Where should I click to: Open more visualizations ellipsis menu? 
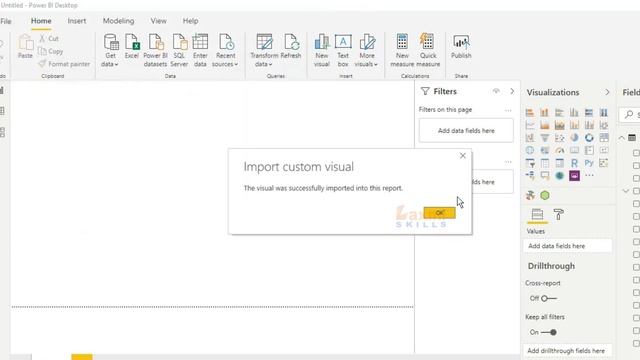click(589, 176)
